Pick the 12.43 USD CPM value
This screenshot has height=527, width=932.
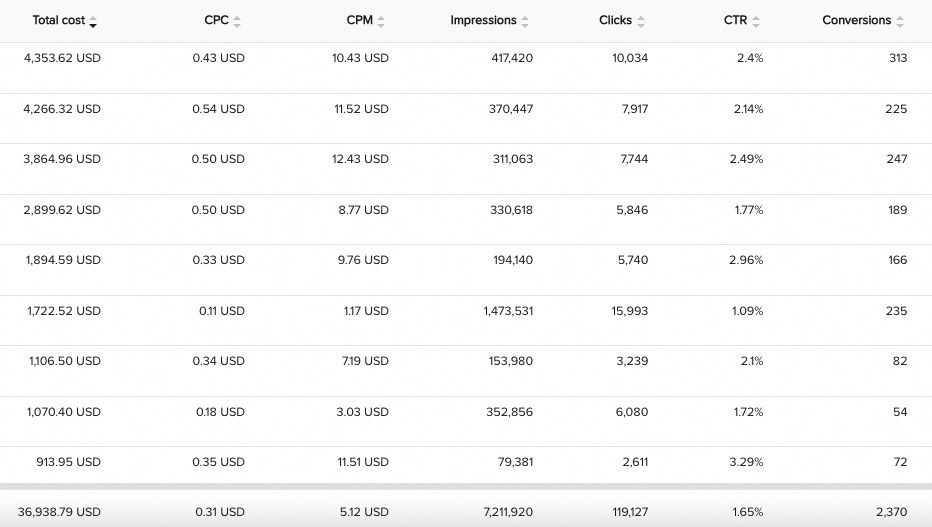(x=360, y=159)
